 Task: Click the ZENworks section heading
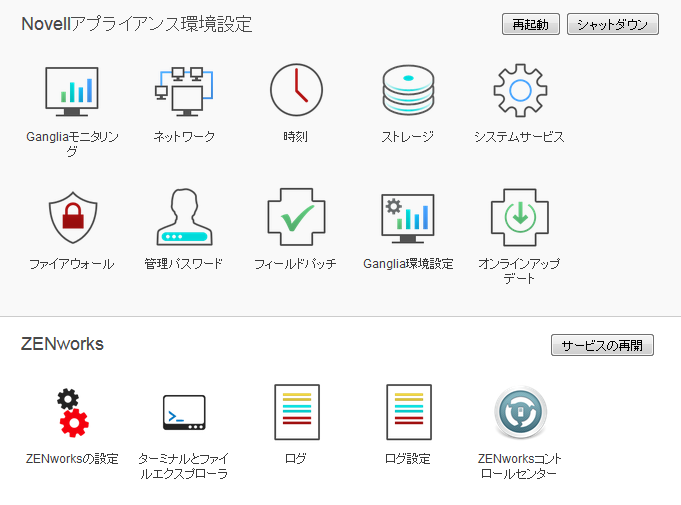click(x=62, y=344)
